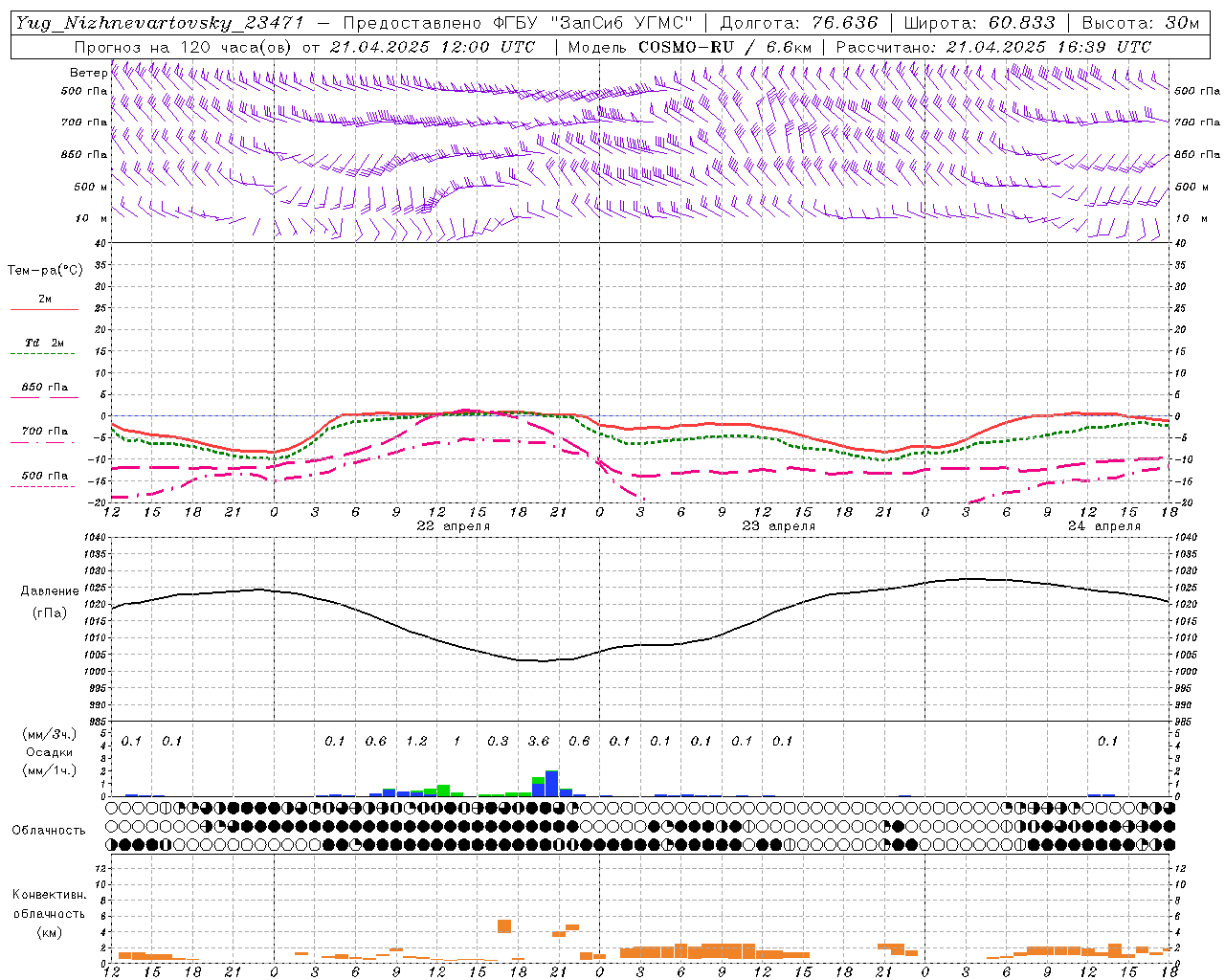
Task: Click the Облачность cloud cover label
Action: tap(49, 831)
